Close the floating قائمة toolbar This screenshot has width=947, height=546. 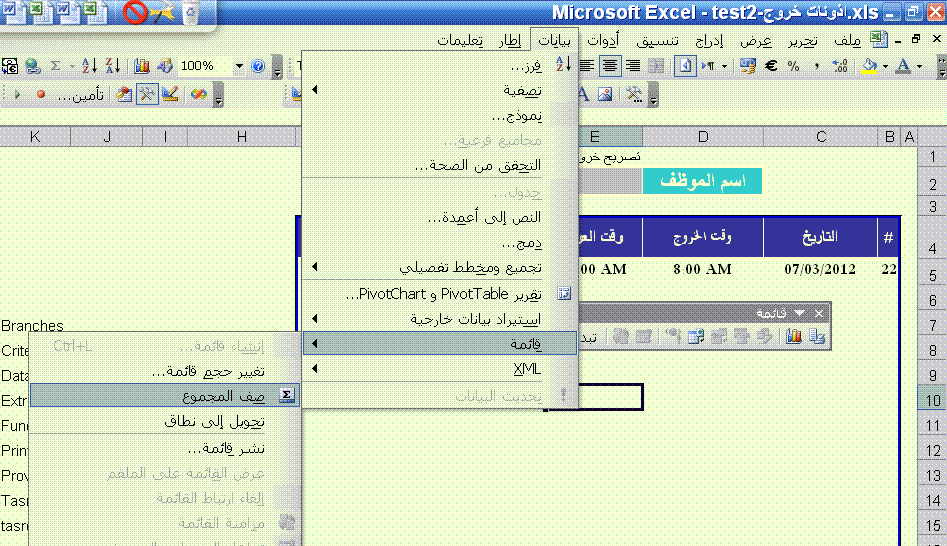click(x=819, y=313)
